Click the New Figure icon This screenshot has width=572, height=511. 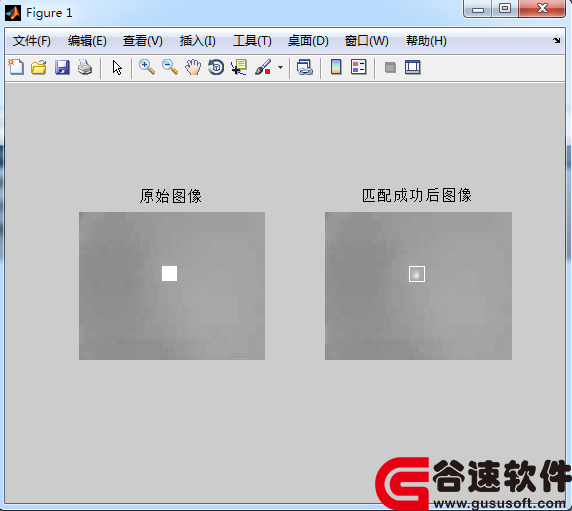tap(16, 67)
